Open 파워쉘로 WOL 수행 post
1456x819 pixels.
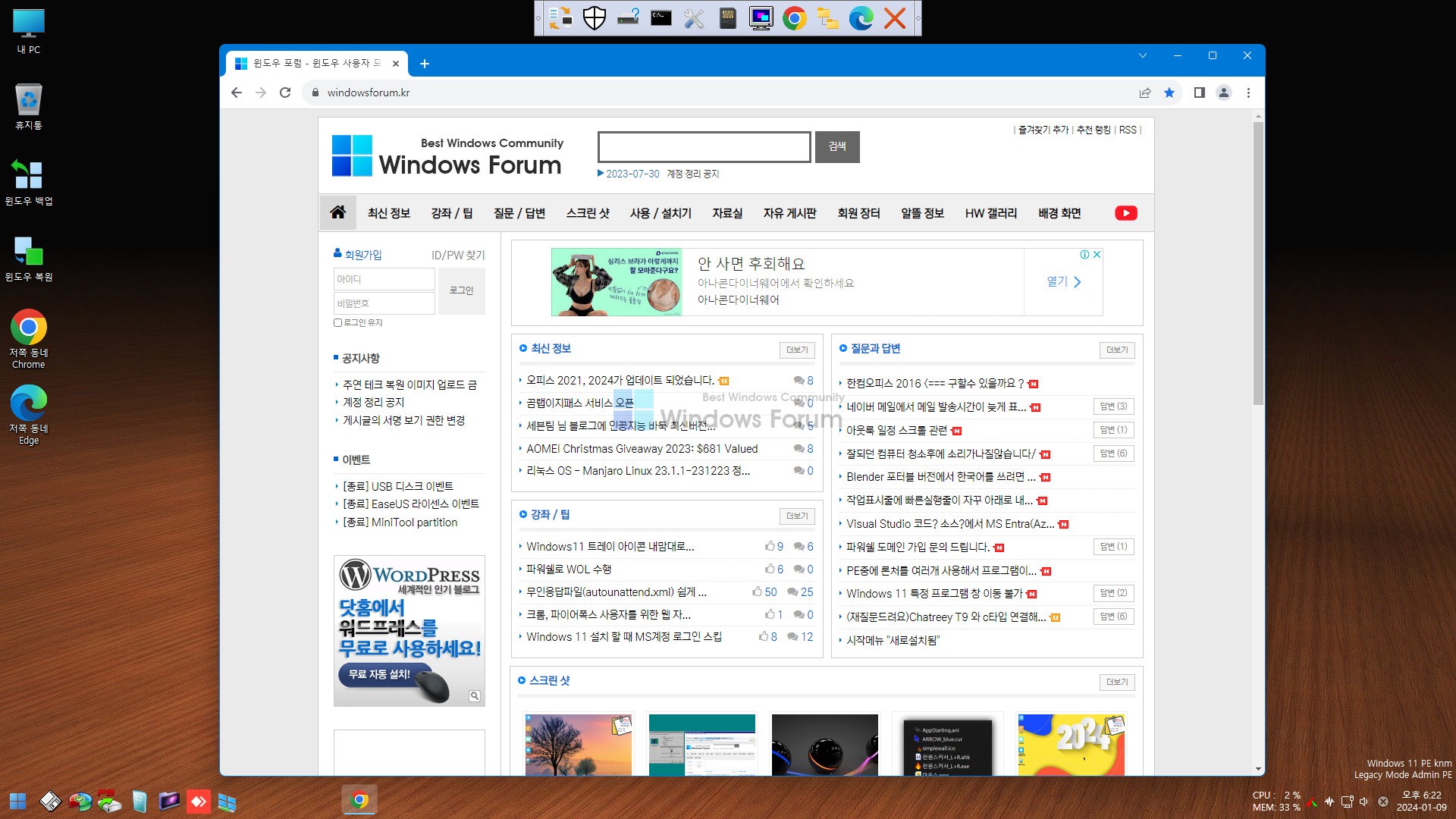coord(569,570)
